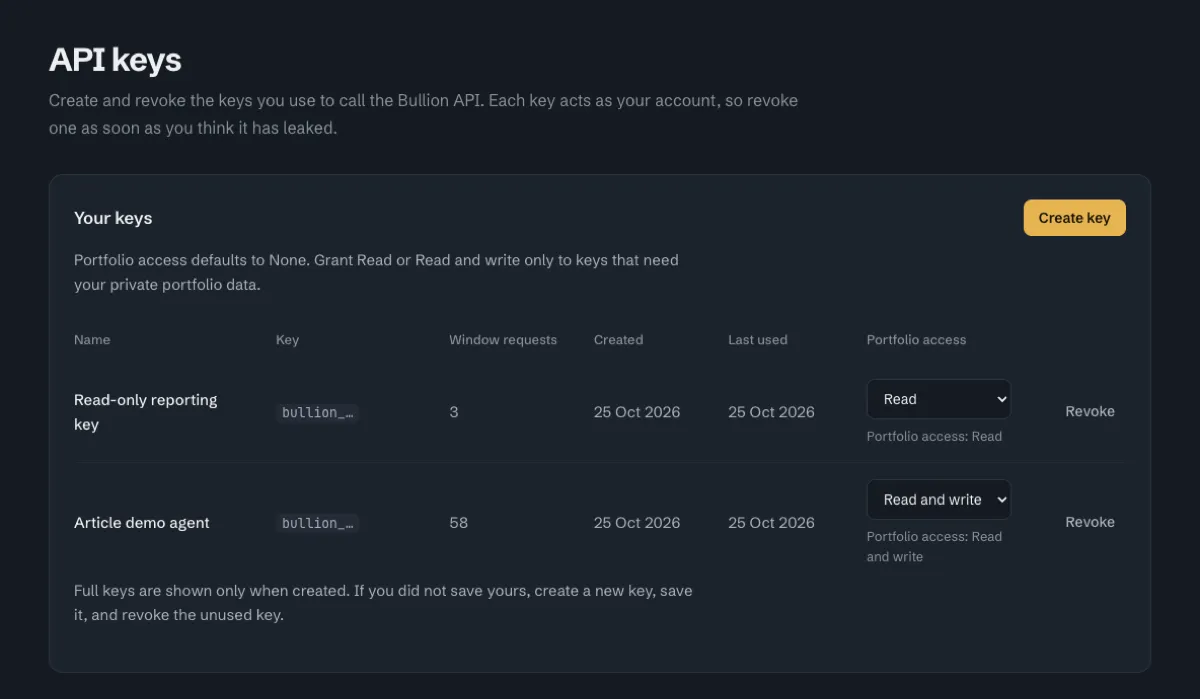The width and height of the screenshot is (1200, 699).
Task: Click the 'Portfolio access defaults to None' description
Action: (x=376, y=272)
